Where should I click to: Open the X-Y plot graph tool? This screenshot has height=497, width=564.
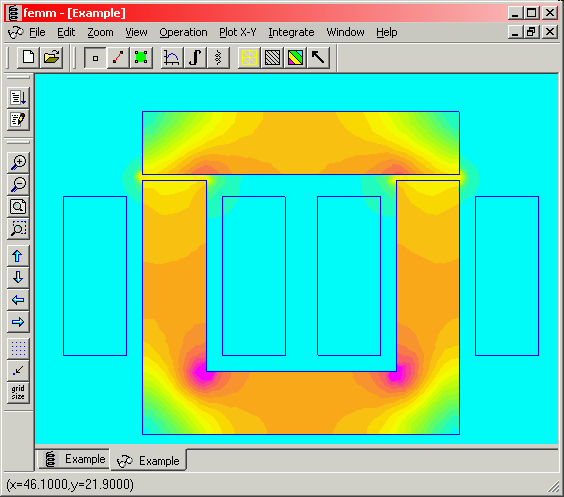(x=172, y=58)
